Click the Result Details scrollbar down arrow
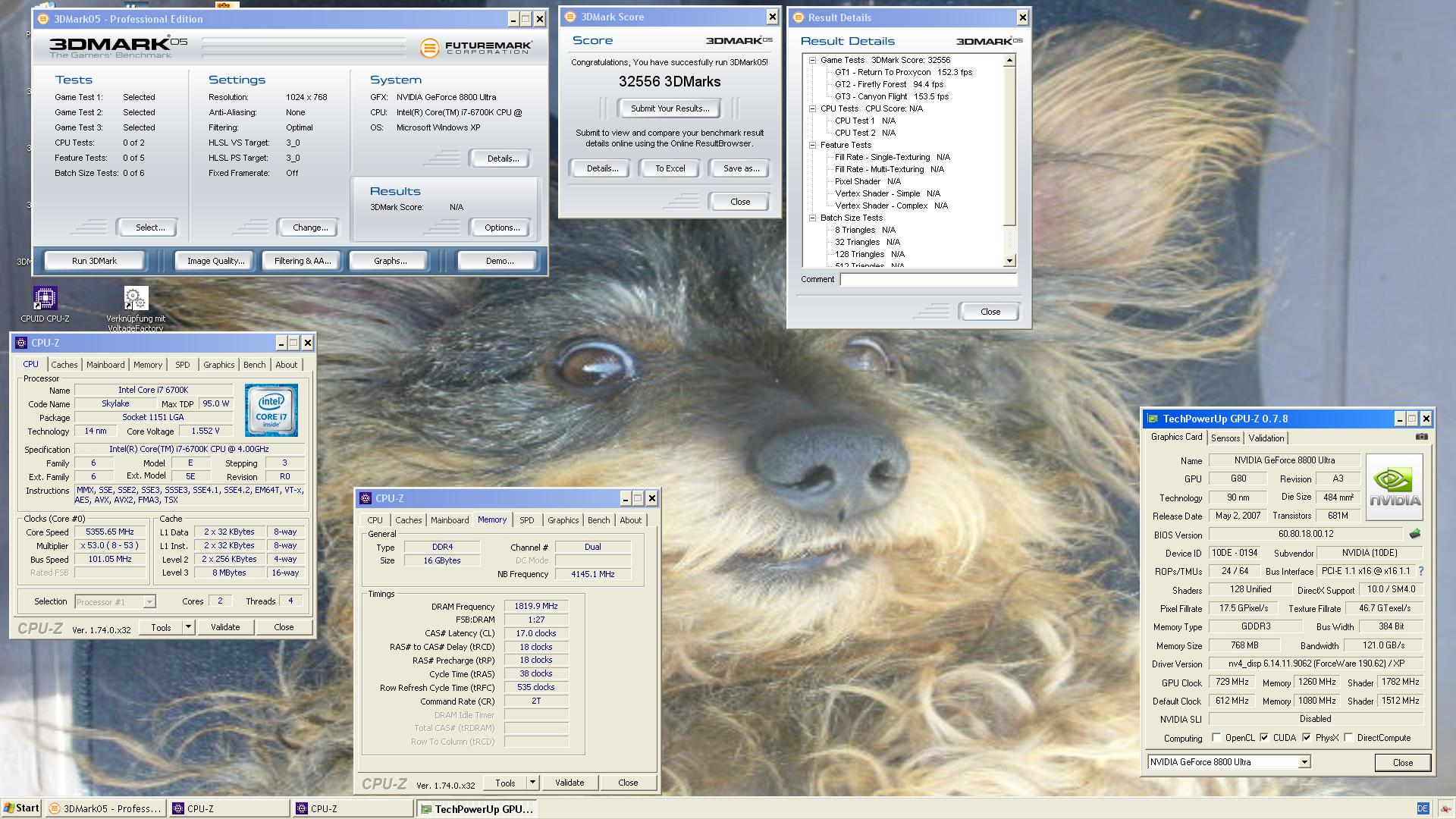 pos(1009,261)
